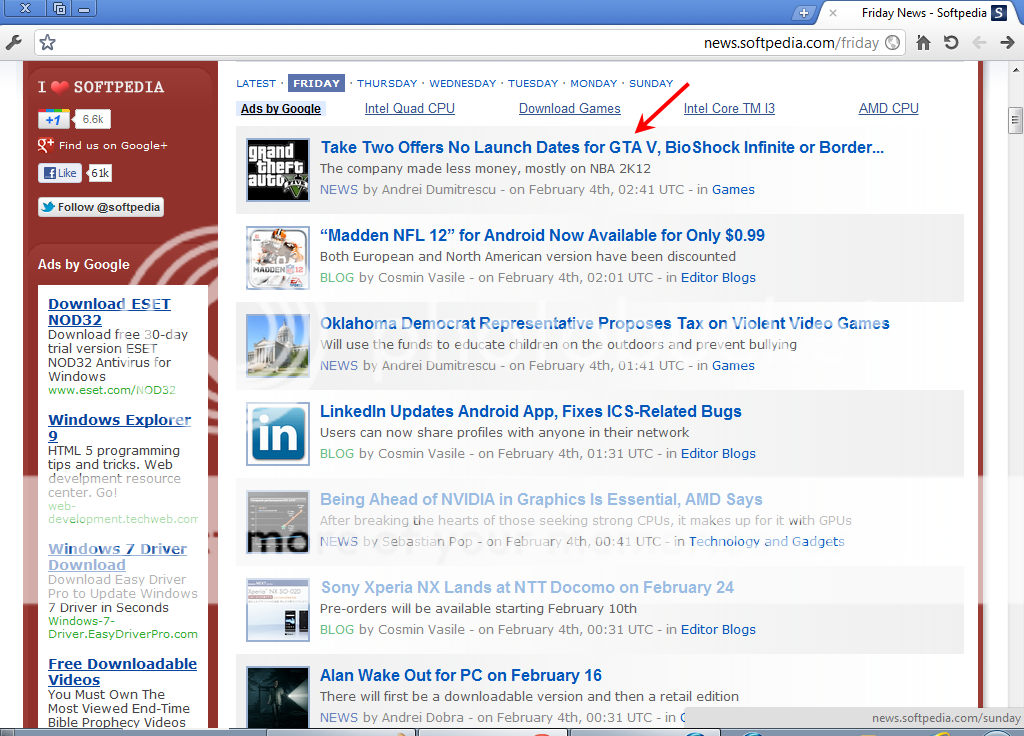1024x736 pixels.
Task: Open the wrench settings menu
Action: (13, 43)
